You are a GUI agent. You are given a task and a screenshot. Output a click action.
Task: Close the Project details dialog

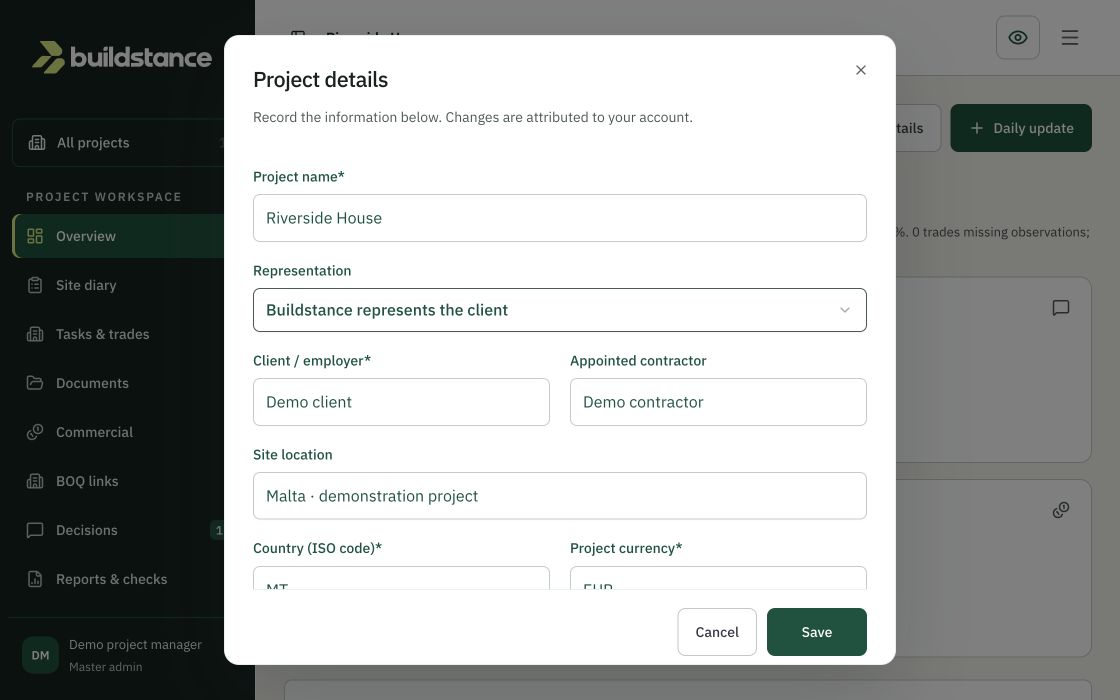coord(861,70)
